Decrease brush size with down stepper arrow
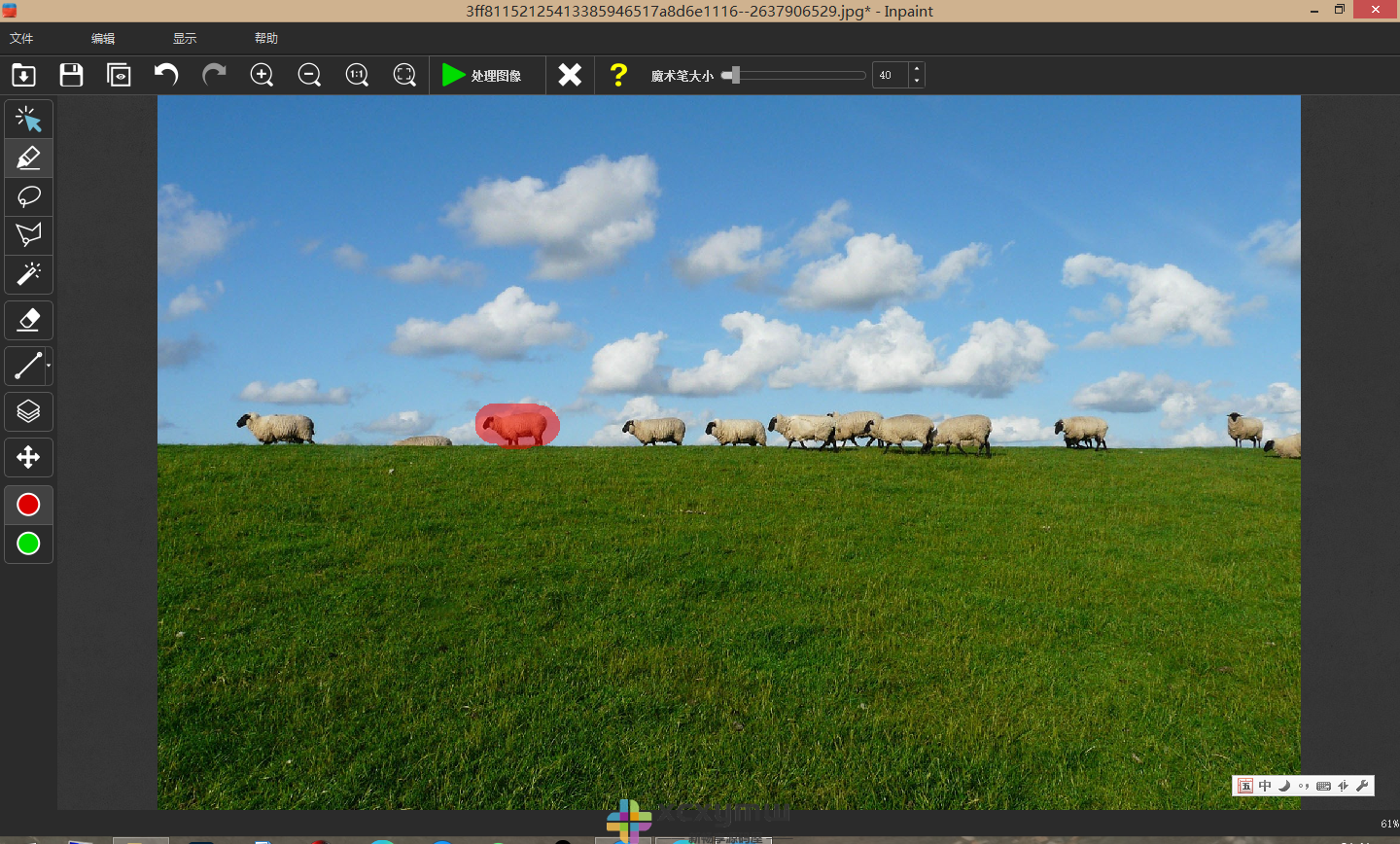1400x844 pixels. [x=917, y=82]
